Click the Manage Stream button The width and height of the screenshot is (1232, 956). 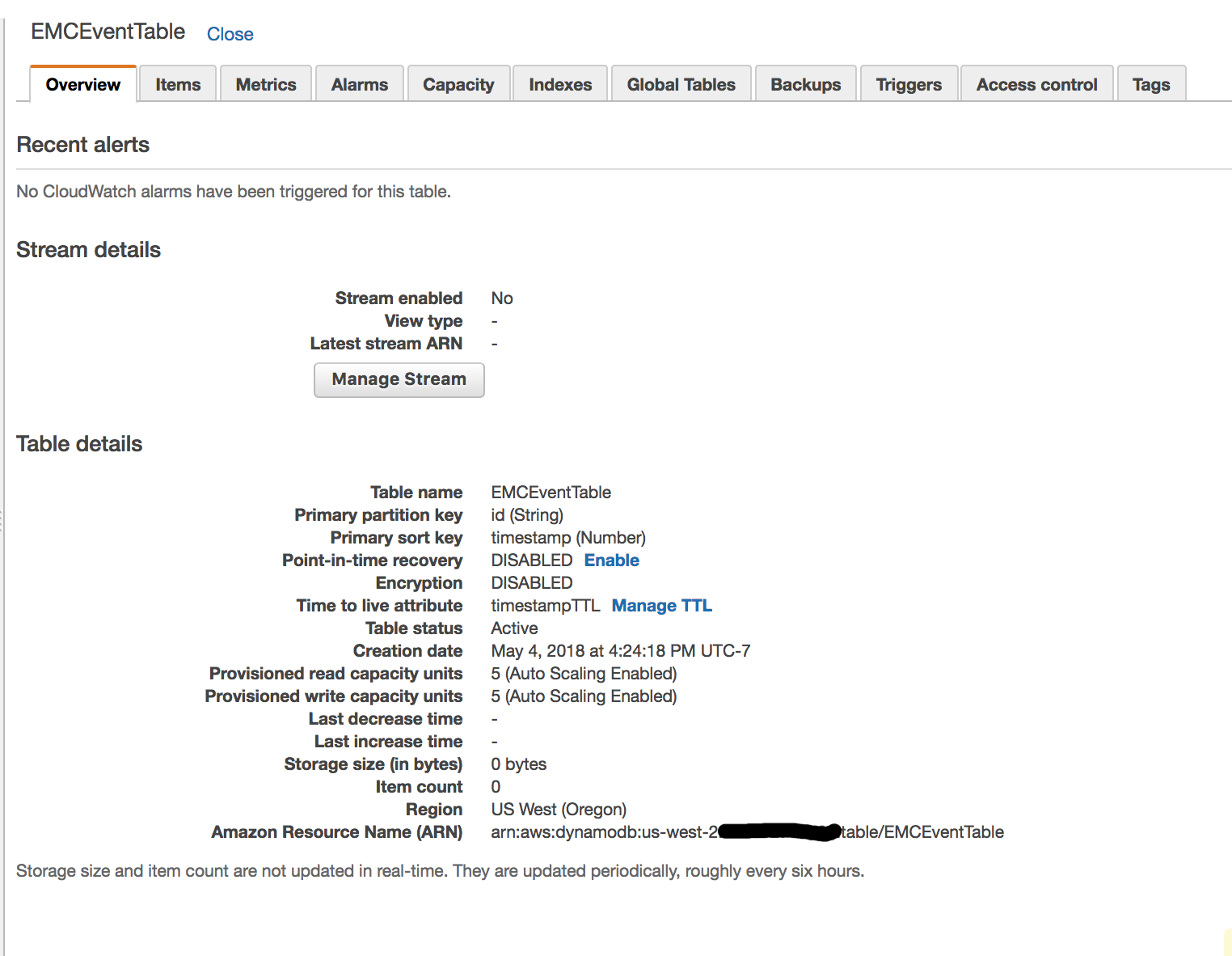click(399, 379)
